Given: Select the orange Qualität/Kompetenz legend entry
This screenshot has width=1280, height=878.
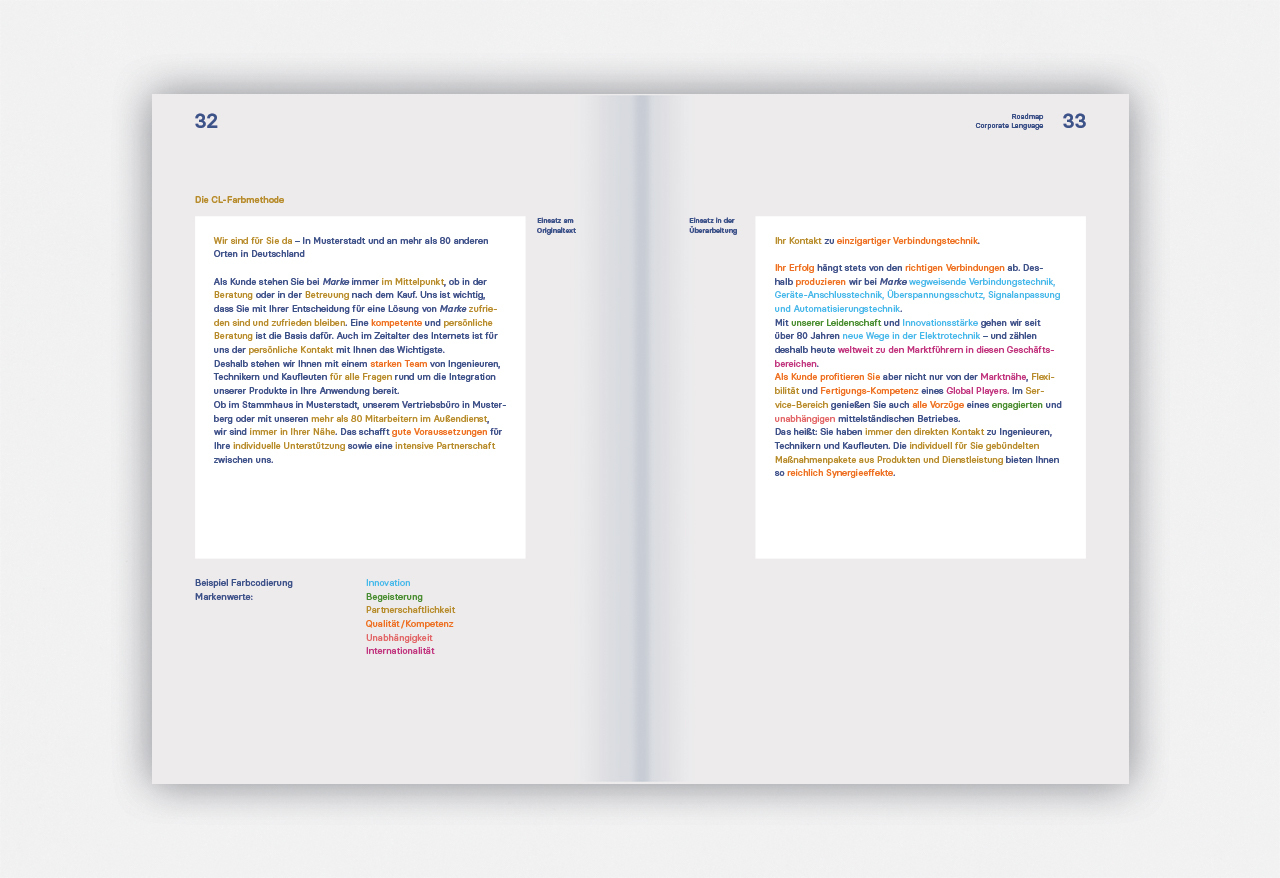Looking at the screenshot, I should 409,624.
